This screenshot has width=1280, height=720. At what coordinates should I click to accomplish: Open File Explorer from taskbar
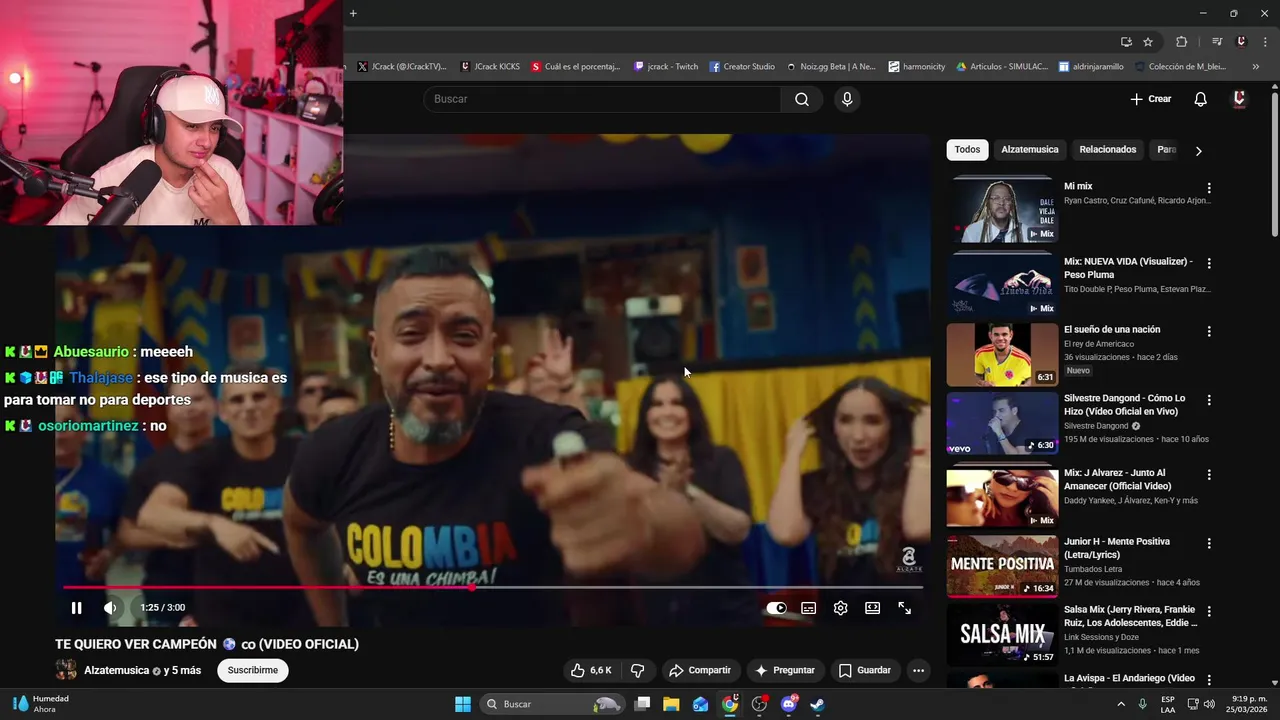pyautogui.click(x=671, y=704)
